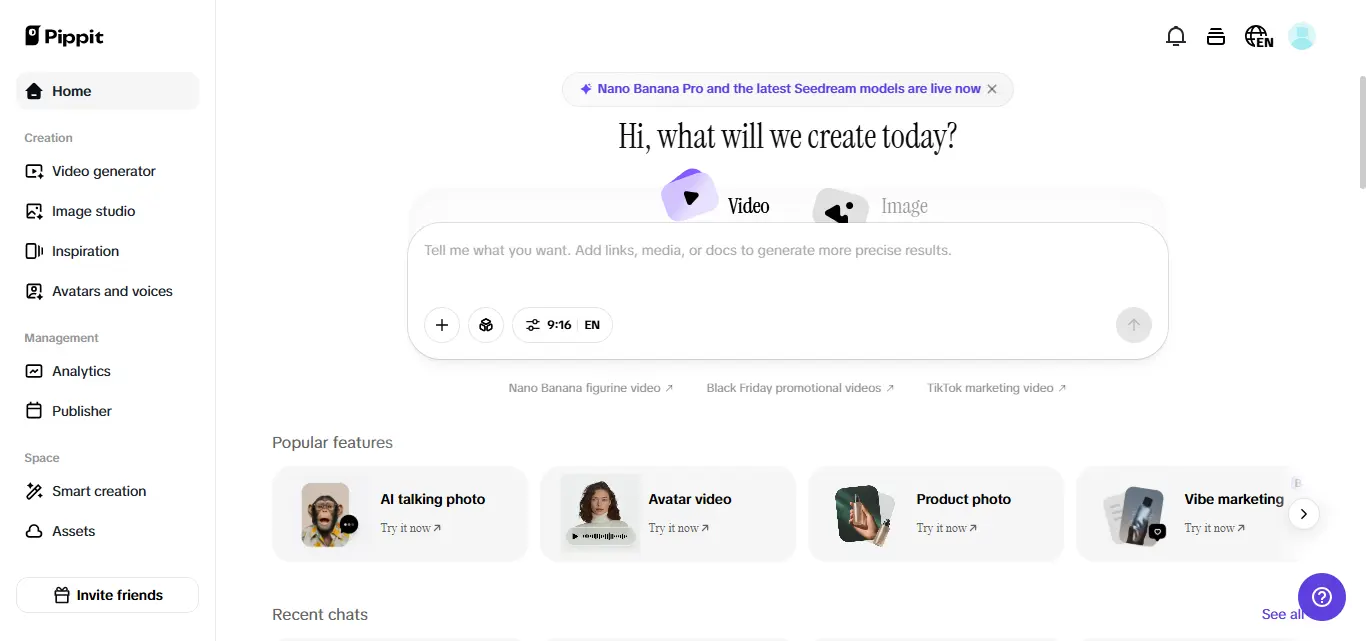This screenshot has width=1366, height=641.
Task: Click the credits stack icon in header
Action: [1216, 37]
